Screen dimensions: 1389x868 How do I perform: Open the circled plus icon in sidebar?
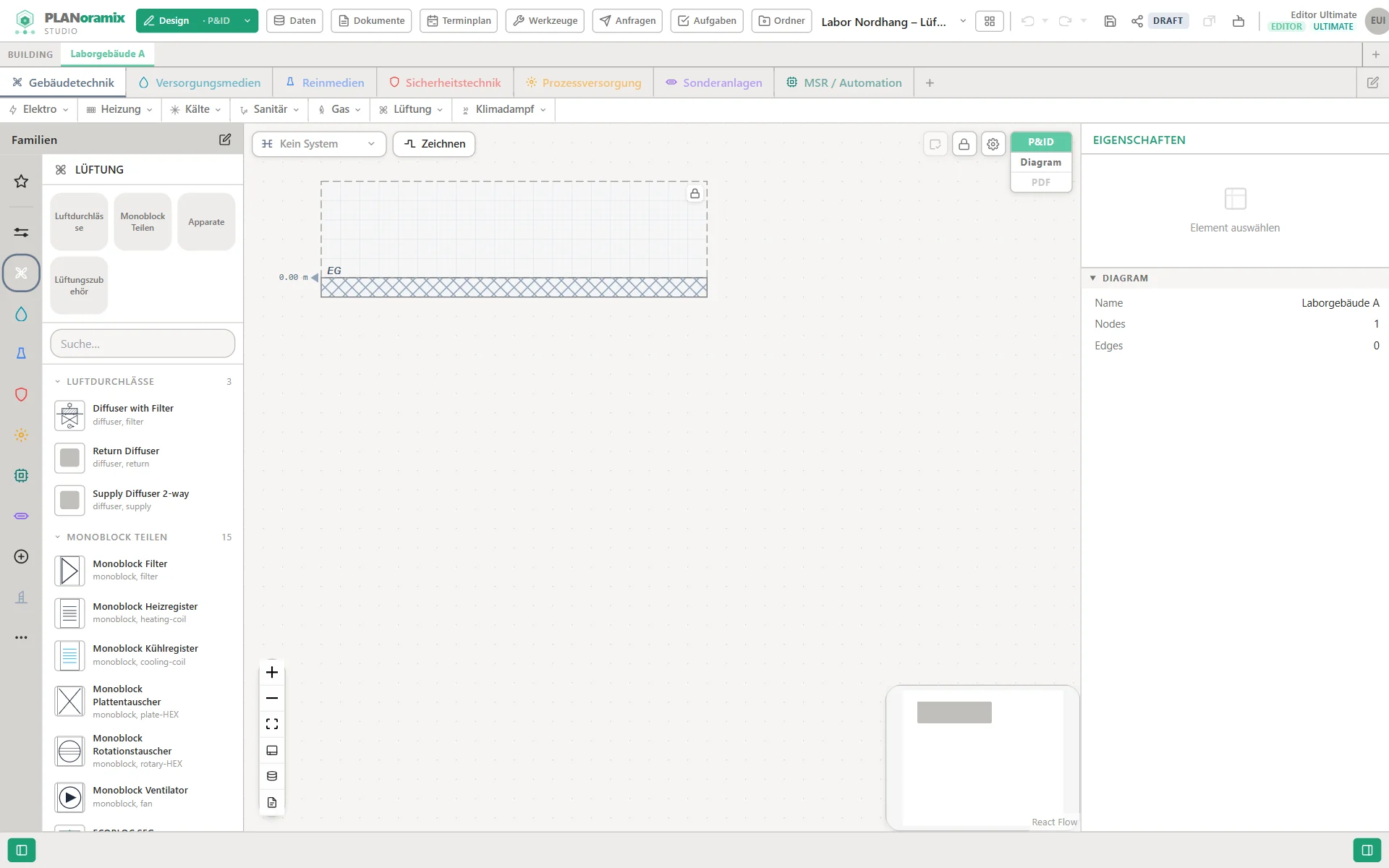point(21,556)
